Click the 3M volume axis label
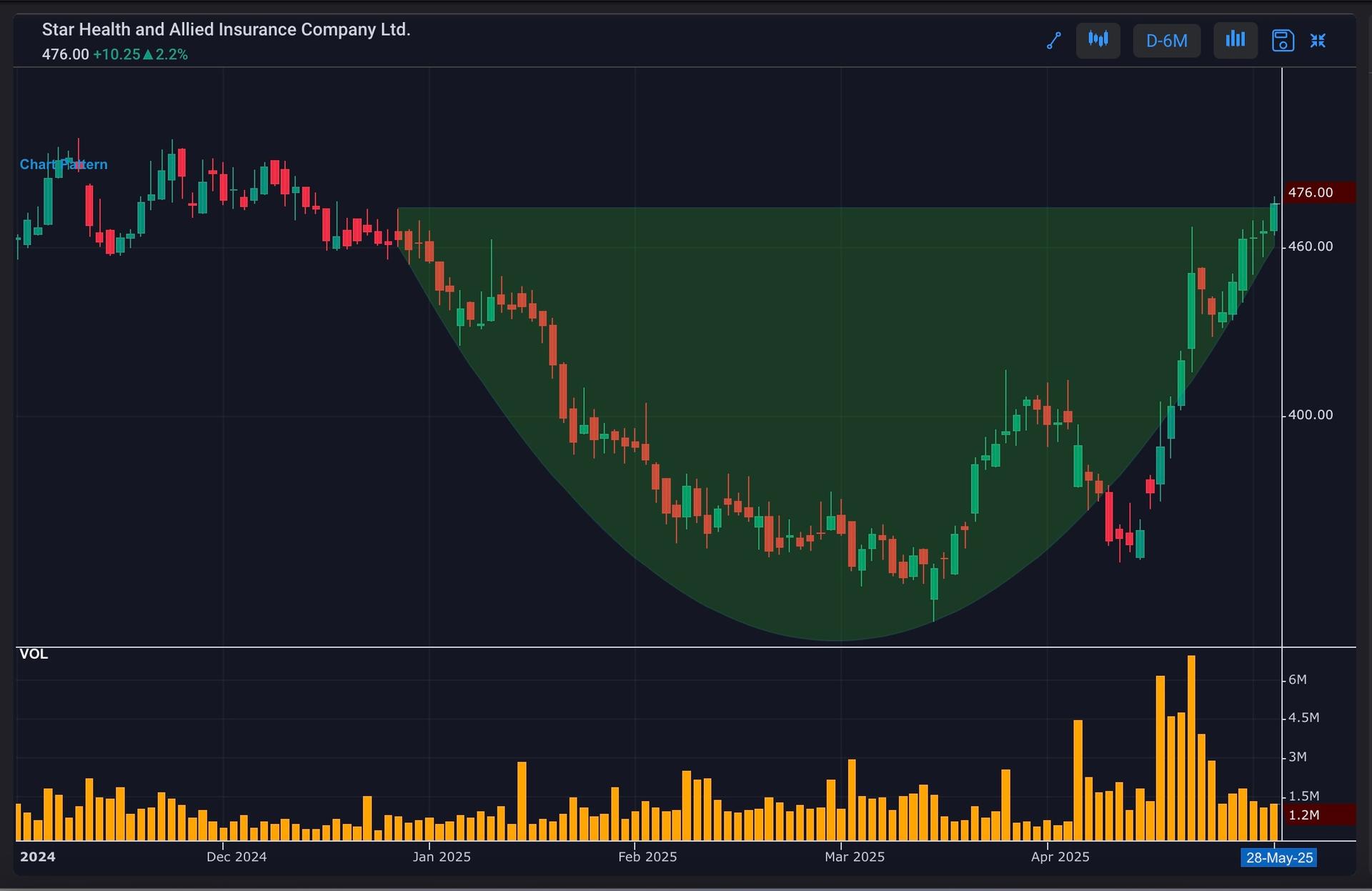Image resolution: width=1372 pixels, height=891 pixels. pos(1298,757)
